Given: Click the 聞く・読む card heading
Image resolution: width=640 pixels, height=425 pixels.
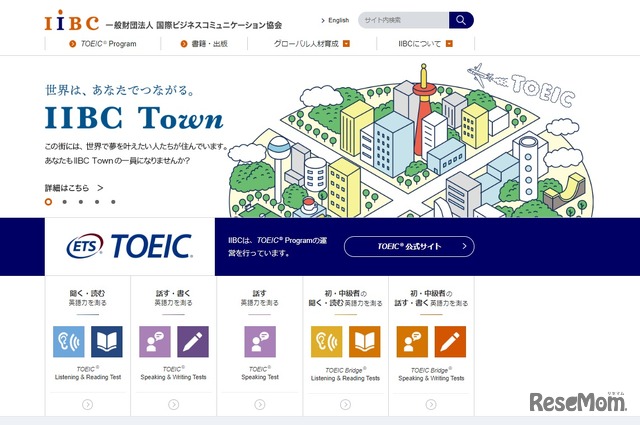Looking at the screenshot, I should click(87, 298).
